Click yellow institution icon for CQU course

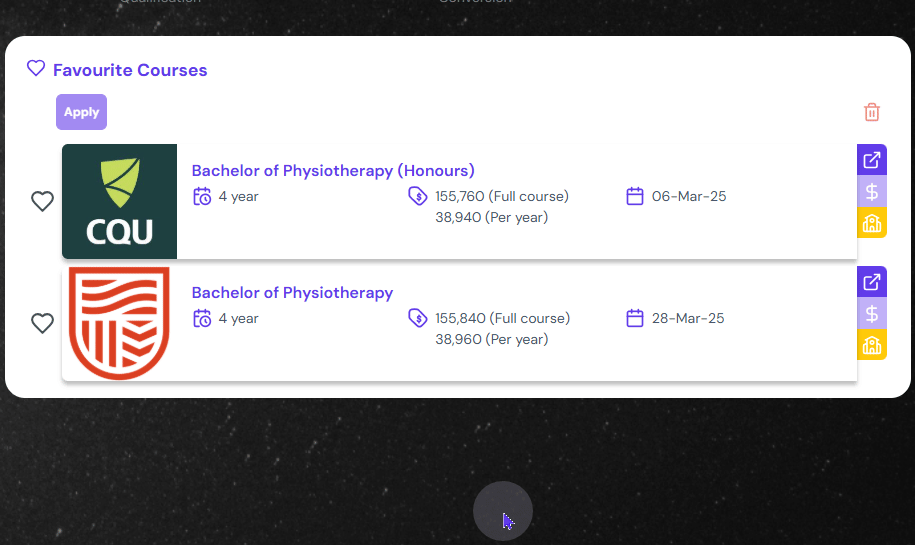point(872,222)
